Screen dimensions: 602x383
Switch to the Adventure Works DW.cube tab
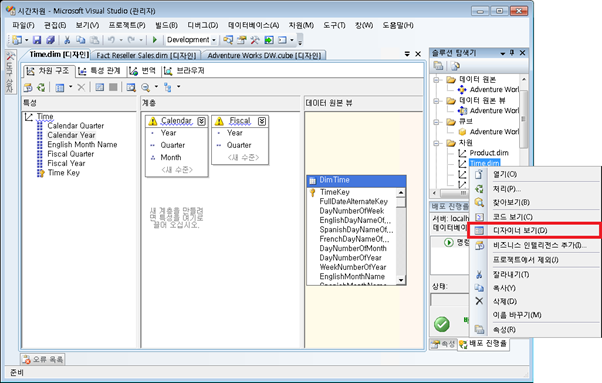coord(264,56)
